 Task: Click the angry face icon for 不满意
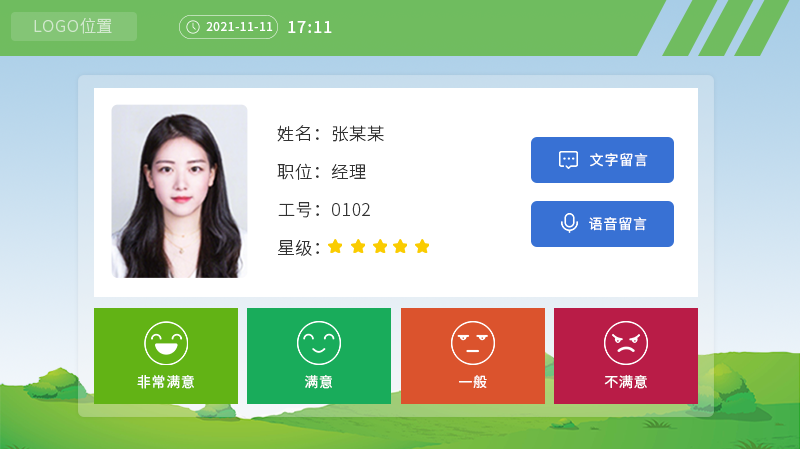pos(626,343)
